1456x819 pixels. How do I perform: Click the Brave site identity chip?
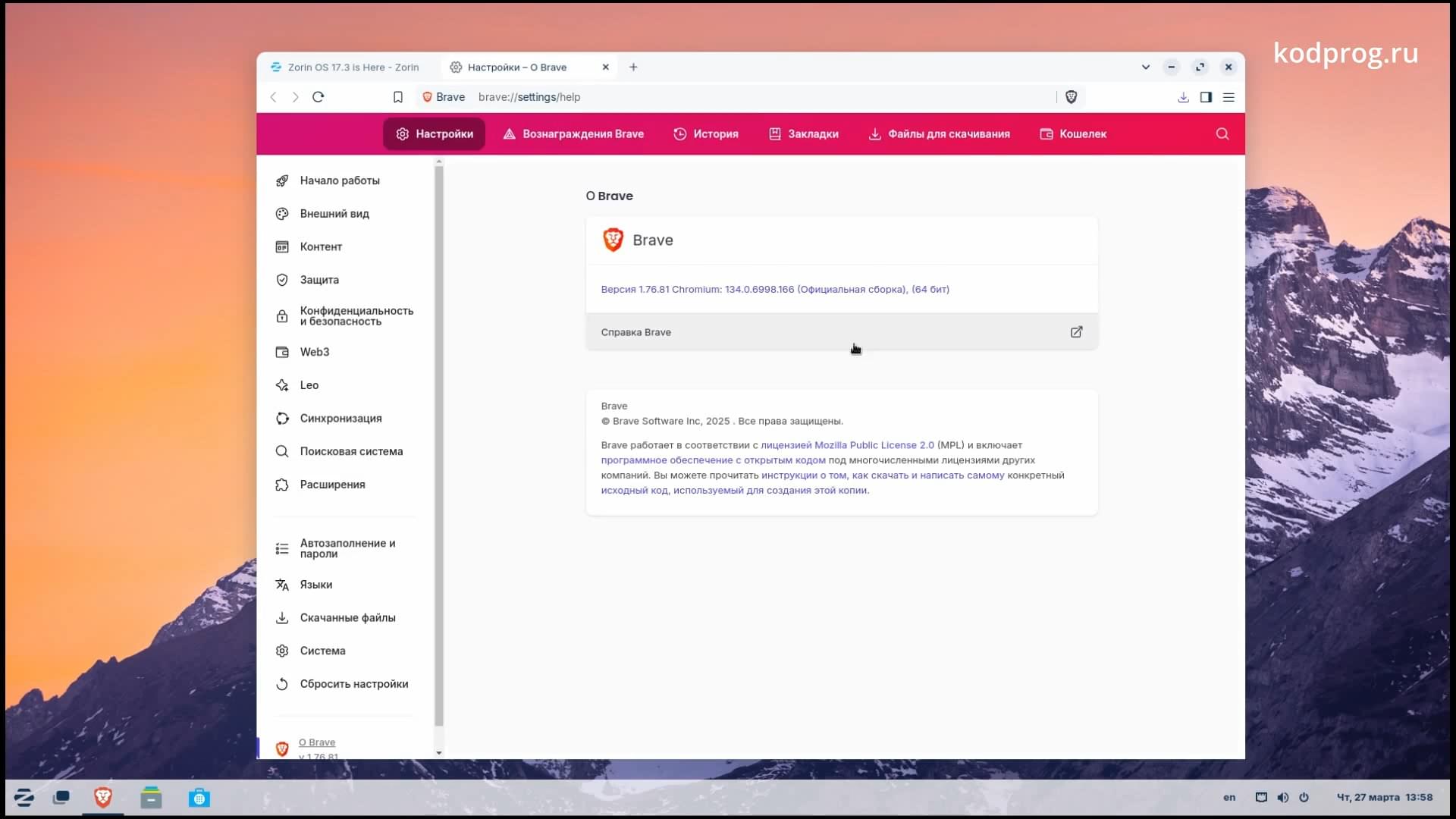point(444,97)
